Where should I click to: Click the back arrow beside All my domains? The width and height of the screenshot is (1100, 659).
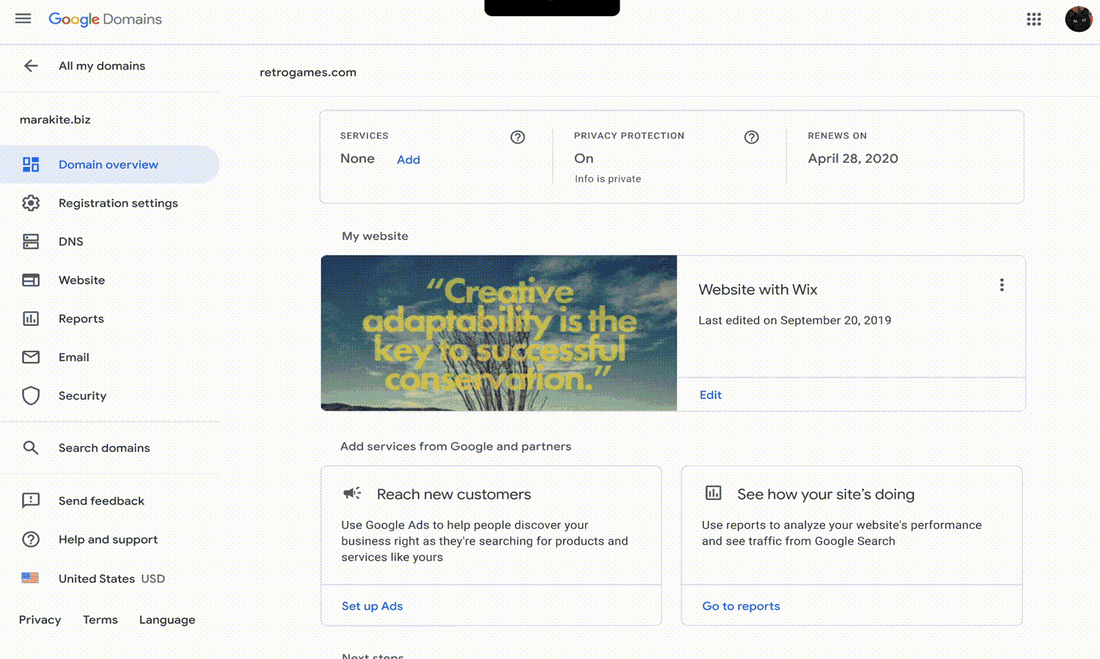pos(31,66)
